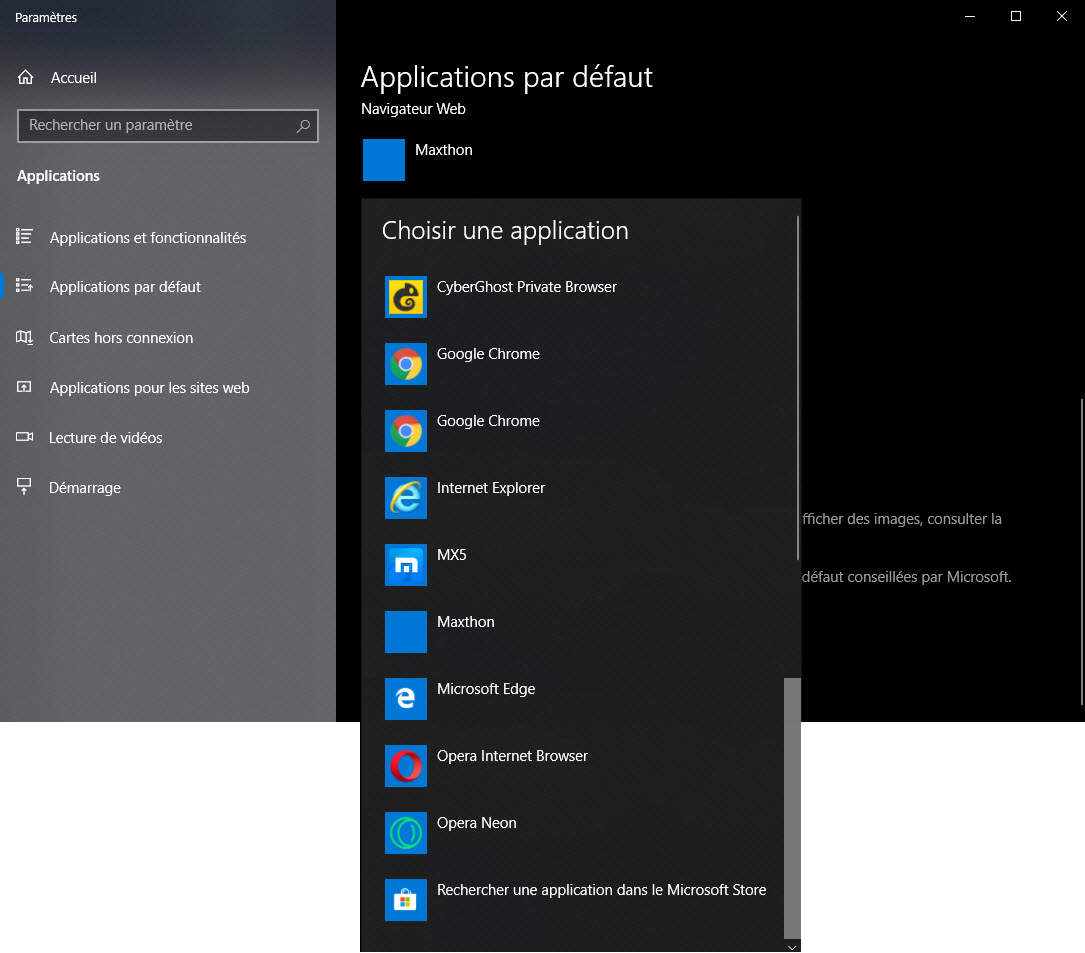
Task: Maximize the Paramètres window
Action: [x=1016, y=17]
